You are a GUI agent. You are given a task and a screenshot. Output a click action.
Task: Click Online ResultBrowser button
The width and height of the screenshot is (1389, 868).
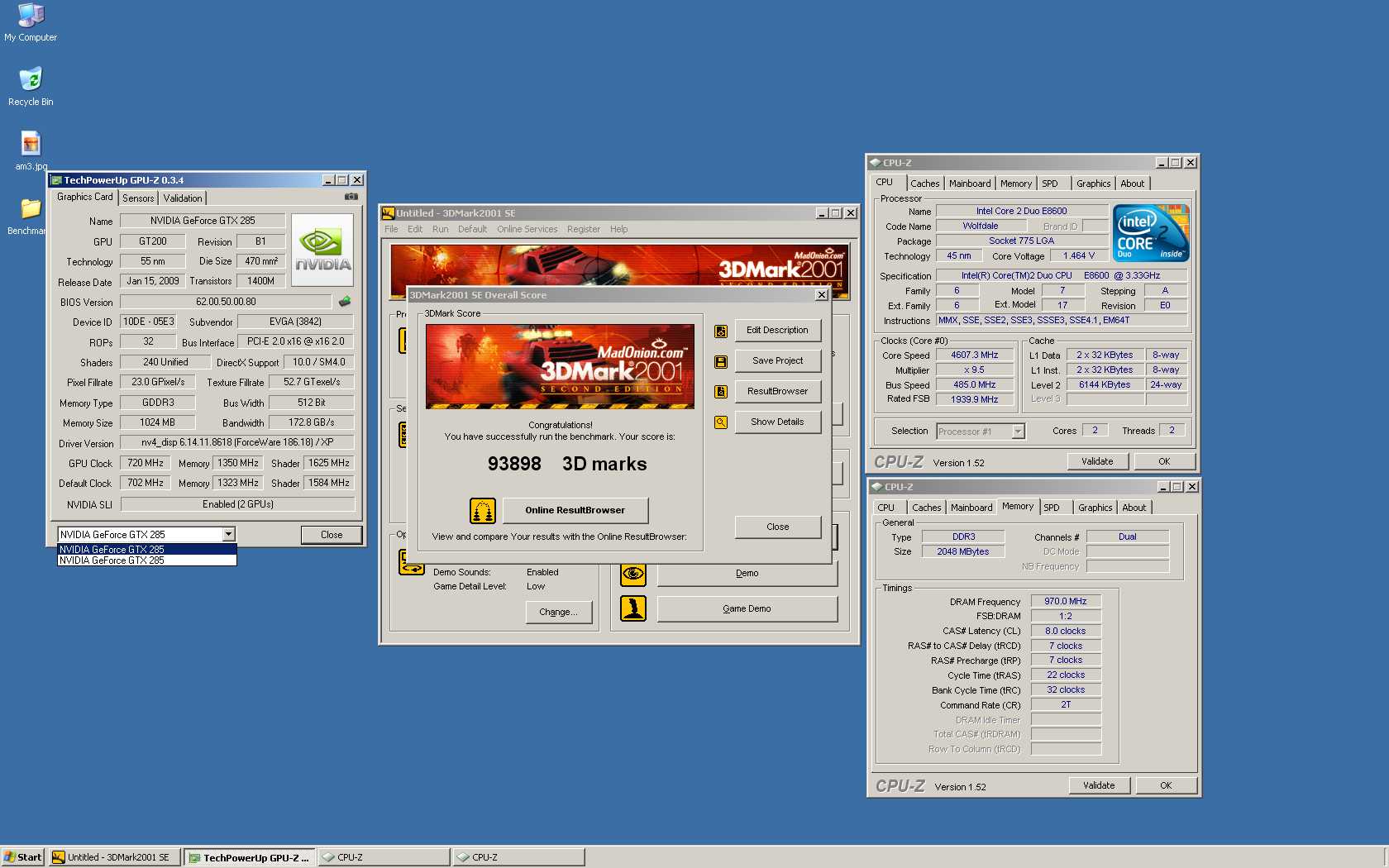click(575, 510)
